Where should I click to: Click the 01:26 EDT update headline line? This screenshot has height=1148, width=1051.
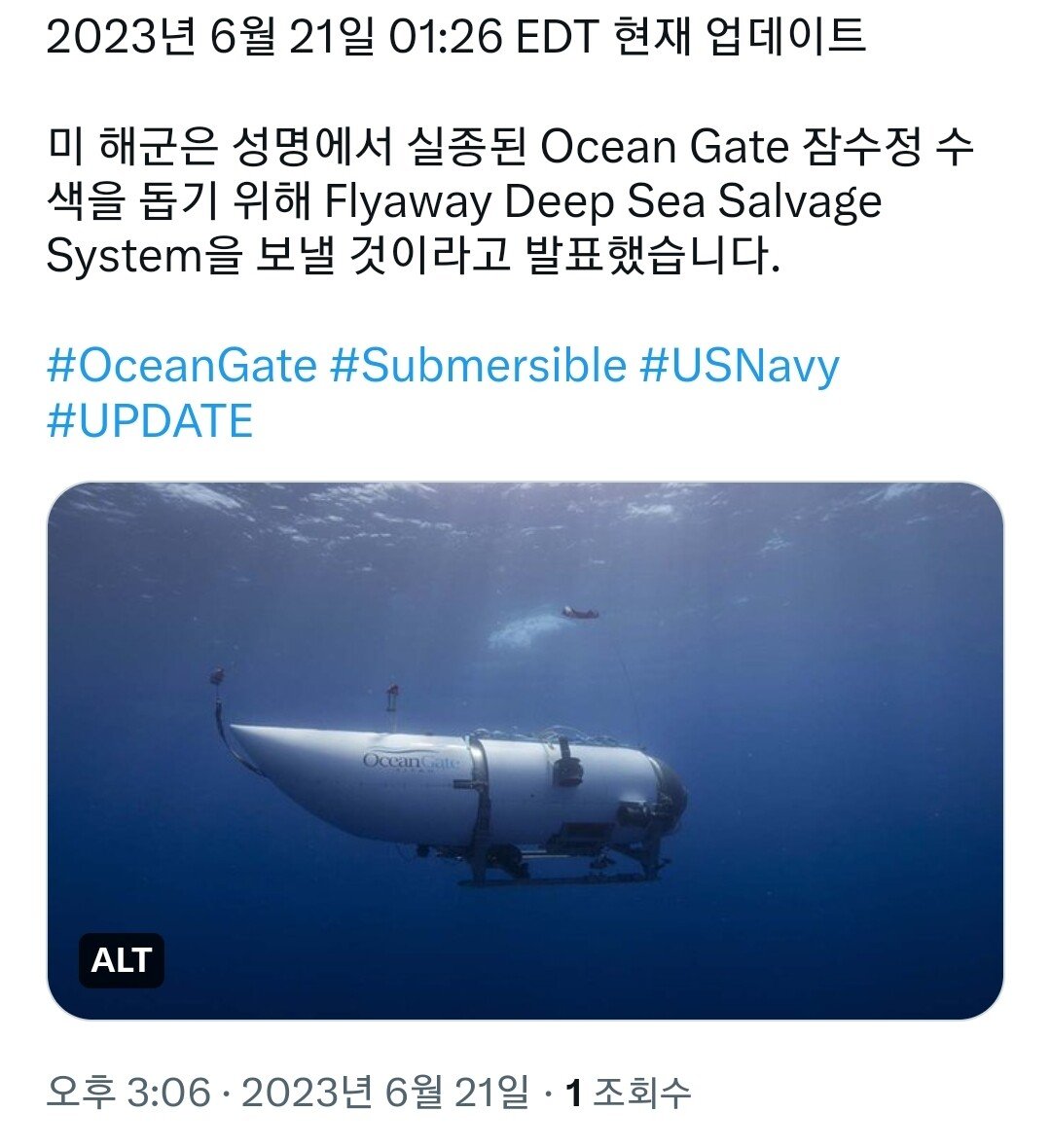pyautogui.click(x=455, y=35)
